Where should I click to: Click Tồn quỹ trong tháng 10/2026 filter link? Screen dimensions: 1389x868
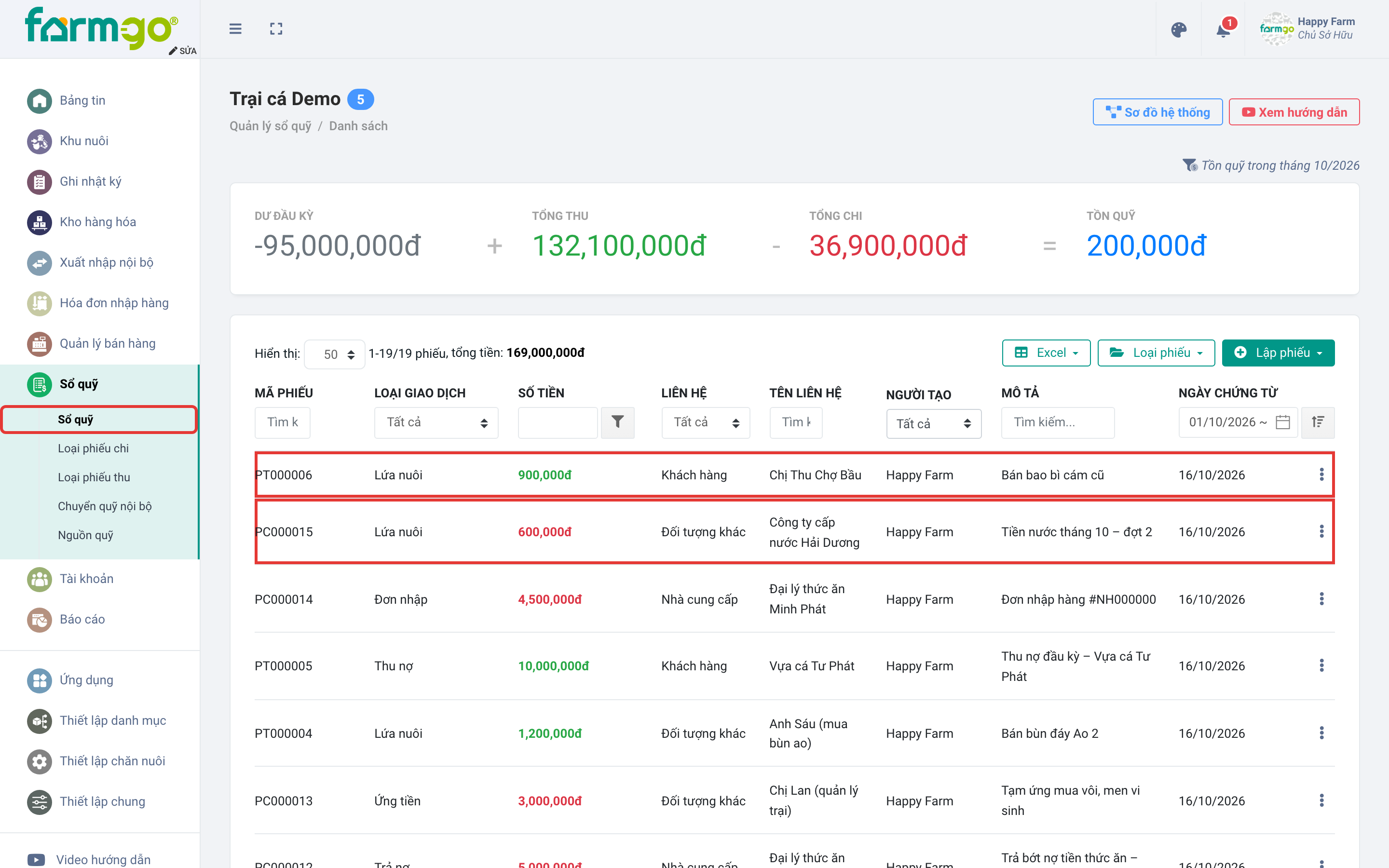coord(1271,166)
